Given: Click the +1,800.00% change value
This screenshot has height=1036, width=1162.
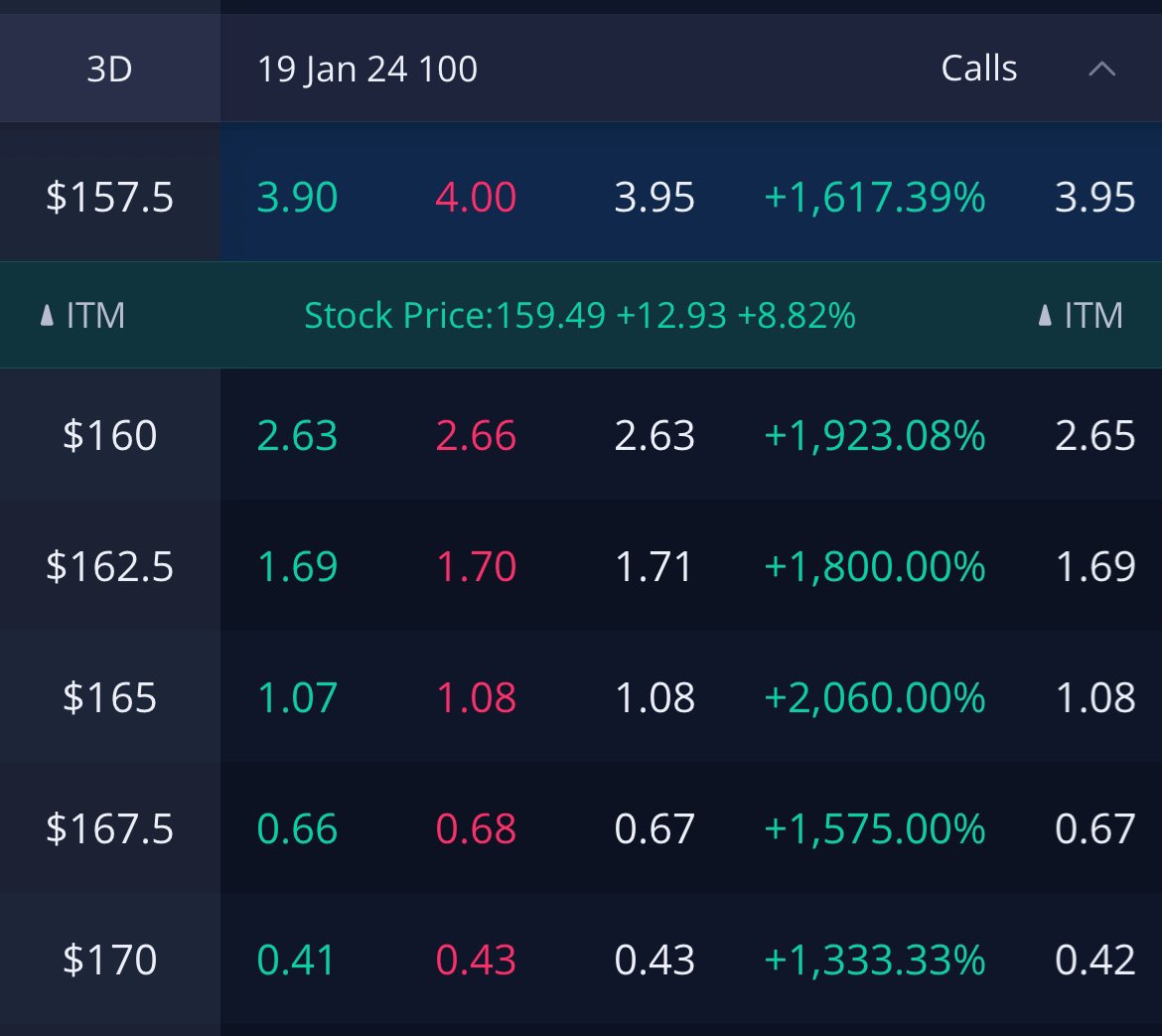Looking at the screenshot, I should pos(874,567).
